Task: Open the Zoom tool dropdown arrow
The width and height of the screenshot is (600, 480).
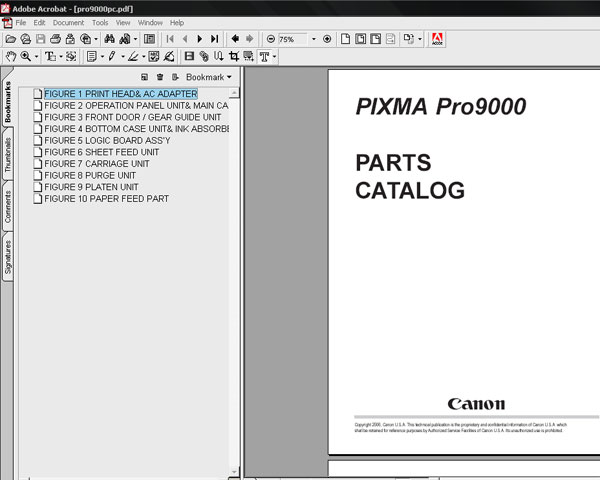Action: click(37, 57)
